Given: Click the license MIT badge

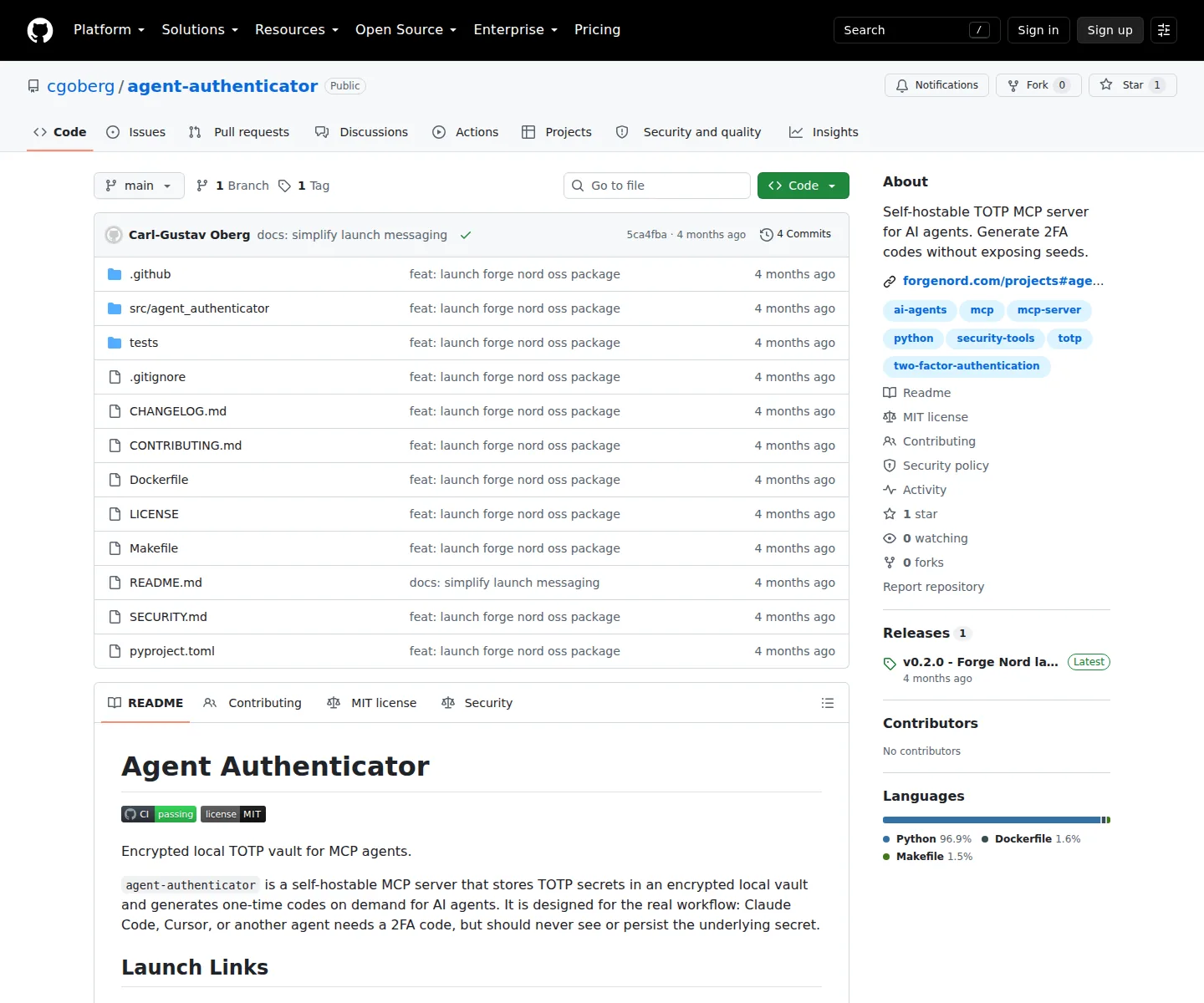Looking at the screenshot, I should 233,814.
